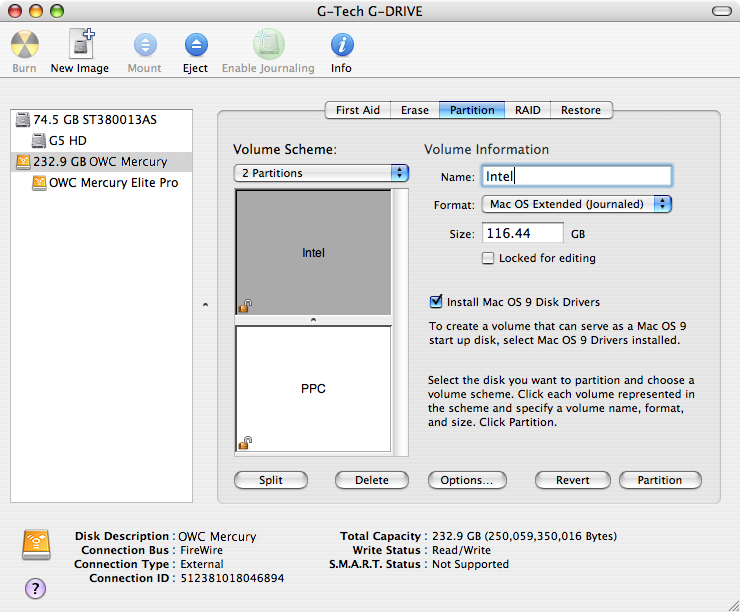Image resolution: width=740 pixels, height=612 pixels.
Task: Select the 232.9 GB OWC Mercury disk
Action: pyautogui.click(x=101, y=162)
